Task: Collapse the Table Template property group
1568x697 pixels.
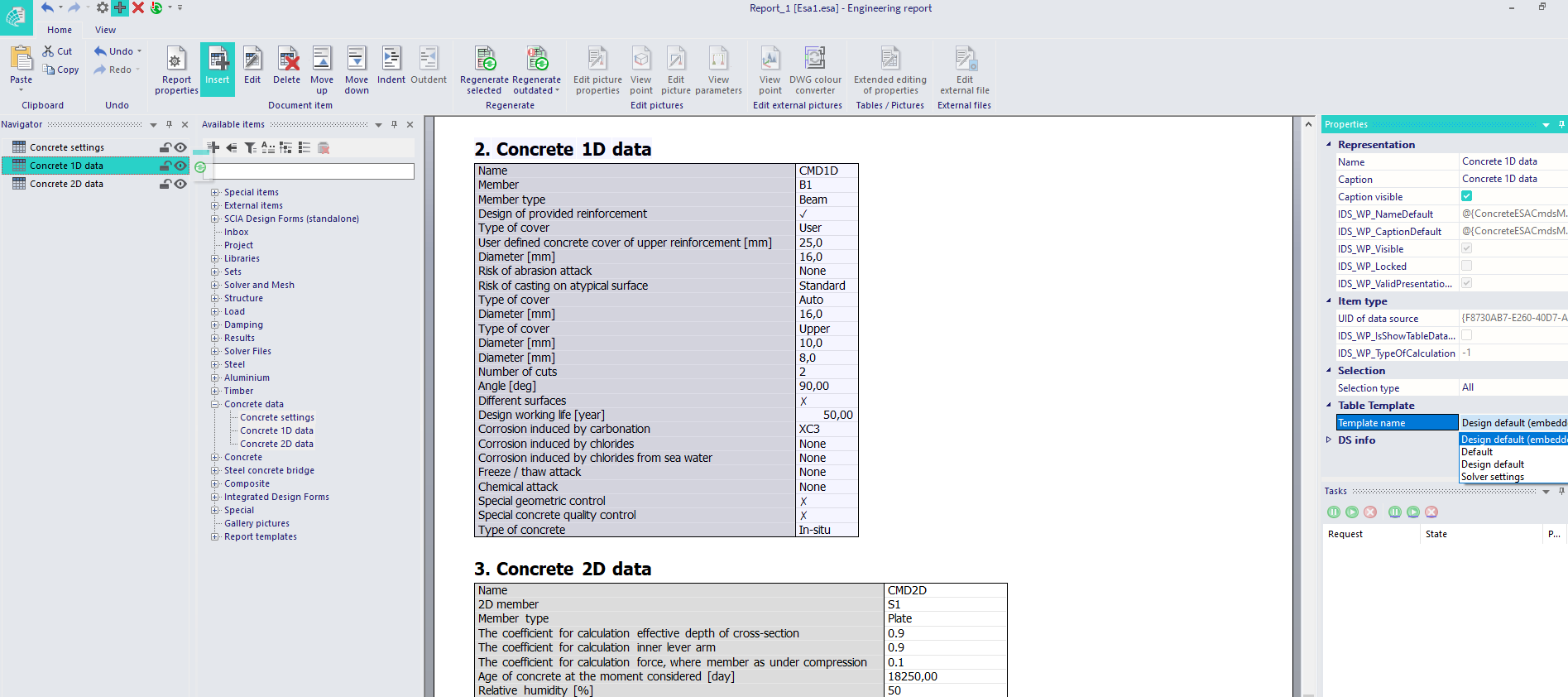Action: pos(1329,405)
